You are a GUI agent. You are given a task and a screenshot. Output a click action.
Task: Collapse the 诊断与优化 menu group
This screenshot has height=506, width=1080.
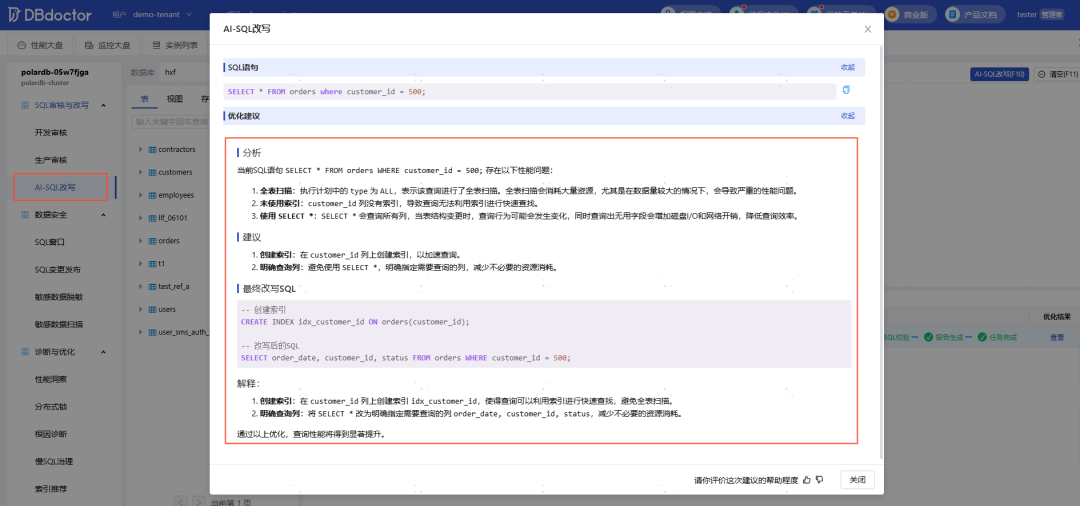click(x=103, y=352)
